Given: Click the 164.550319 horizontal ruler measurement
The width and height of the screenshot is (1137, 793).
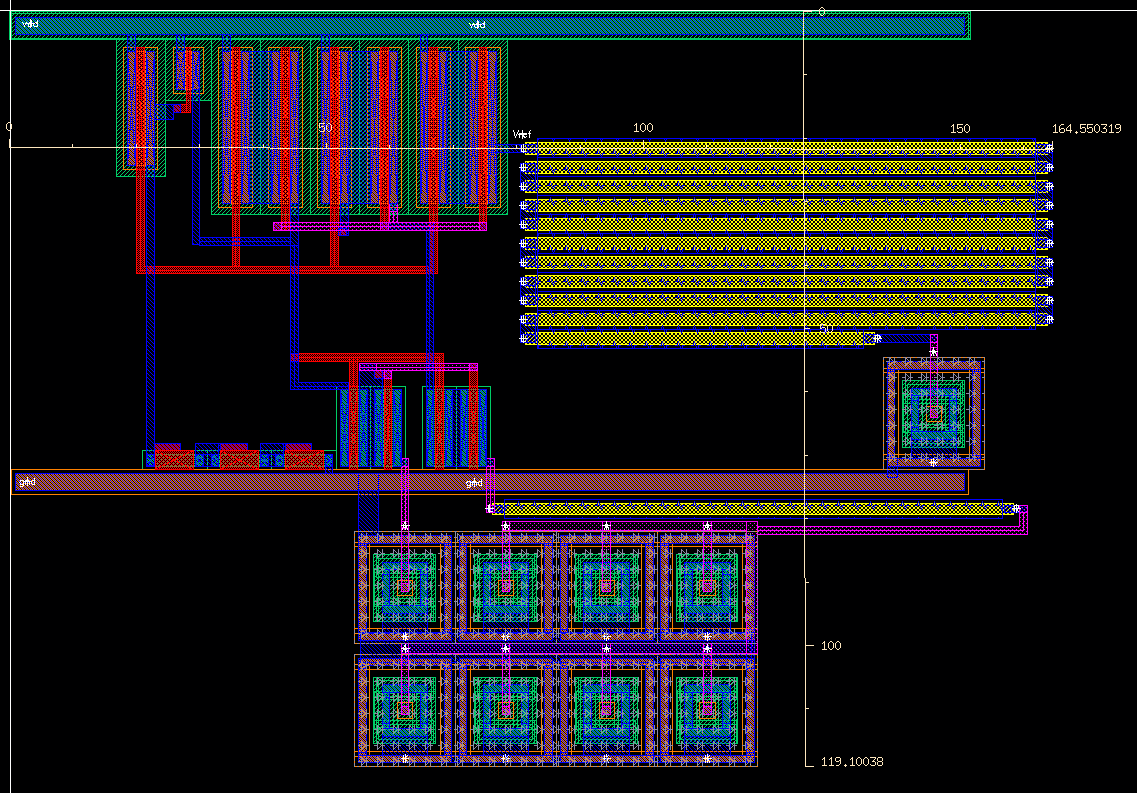Looking at the screenshot, I should (x=1092, y=129).
